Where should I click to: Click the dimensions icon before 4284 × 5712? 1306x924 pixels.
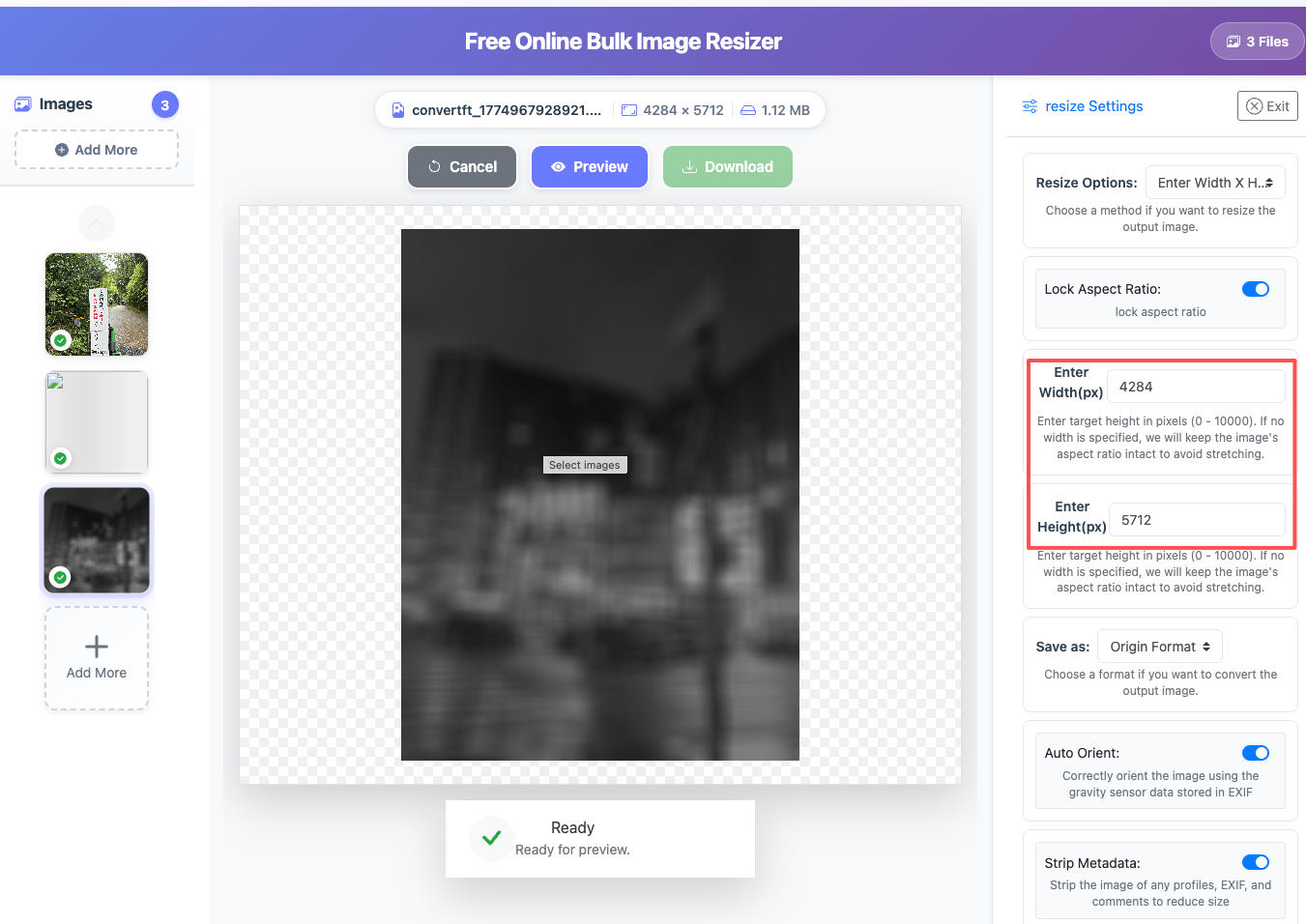tap(629, 110)
